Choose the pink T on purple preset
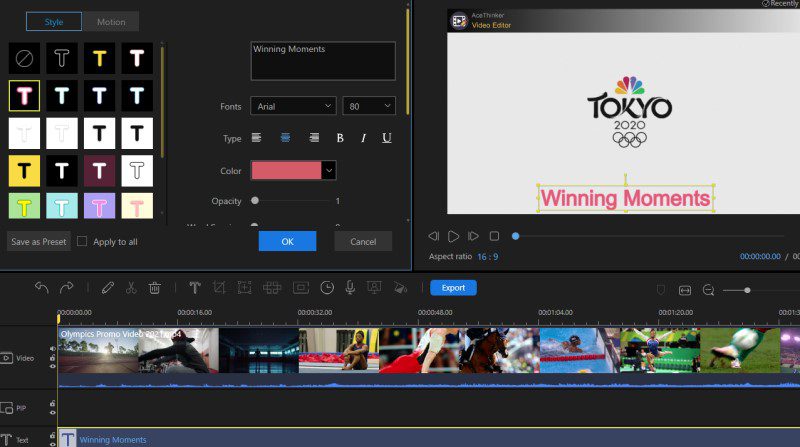The height and width of the screenshot is (447, 800). click(99, 206)
